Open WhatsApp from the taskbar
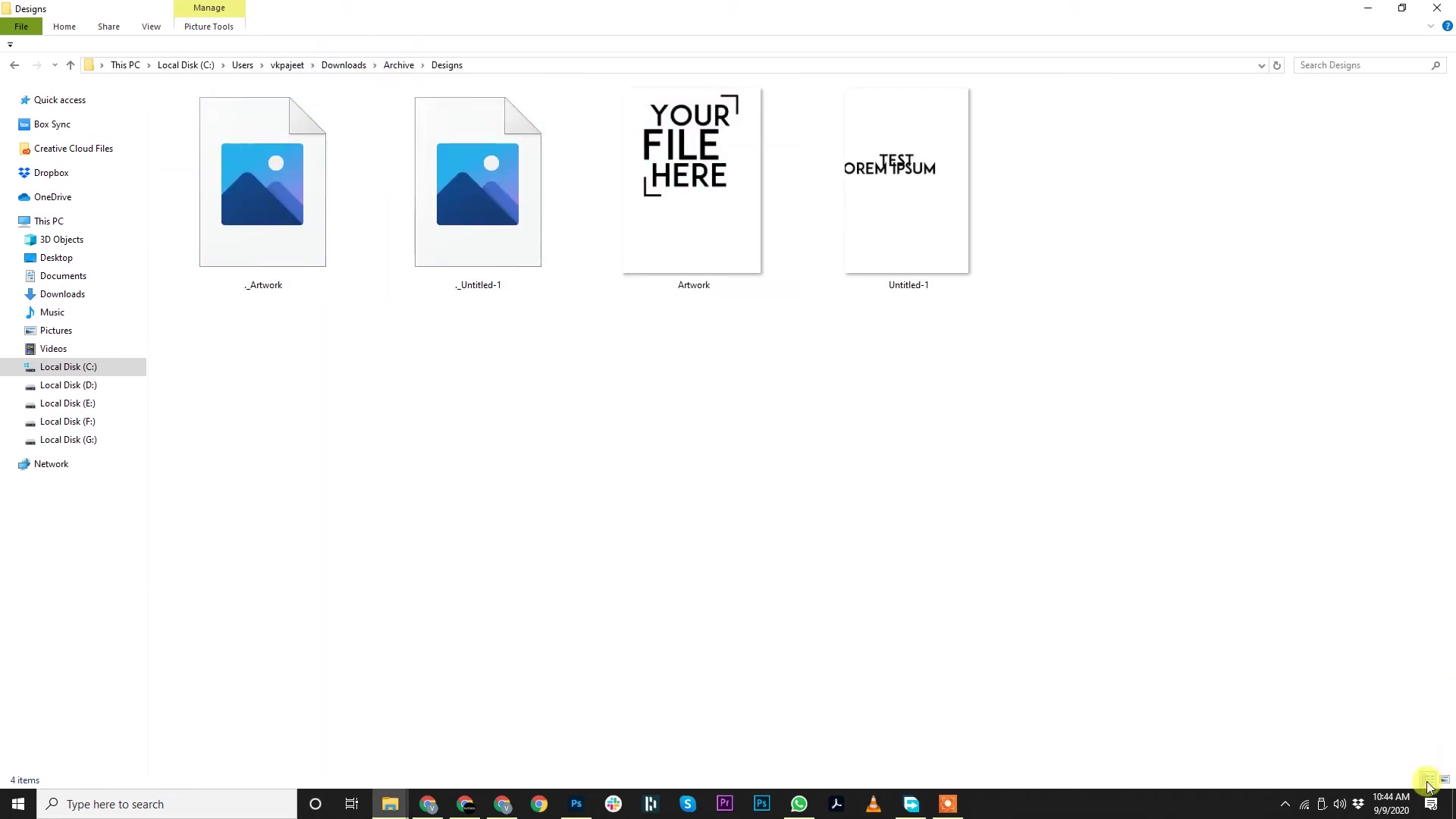The image size is (1456, 819). [799, 804]
